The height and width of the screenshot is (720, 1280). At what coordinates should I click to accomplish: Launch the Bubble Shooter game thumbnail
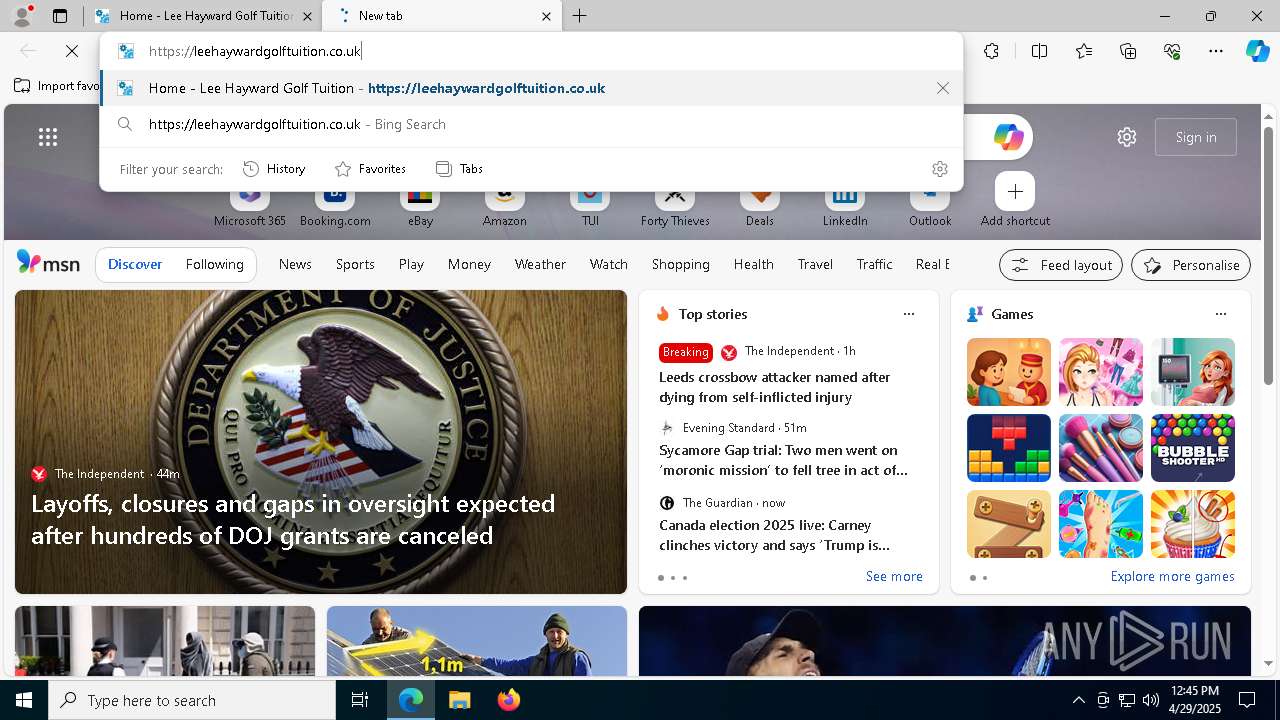click(1192, 448)
